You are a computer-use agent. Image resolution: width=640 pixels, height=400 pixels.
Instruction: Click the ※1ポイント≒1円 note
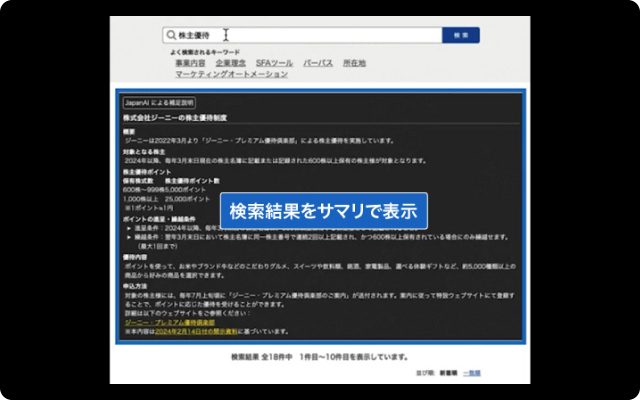(x=149, y=208)
